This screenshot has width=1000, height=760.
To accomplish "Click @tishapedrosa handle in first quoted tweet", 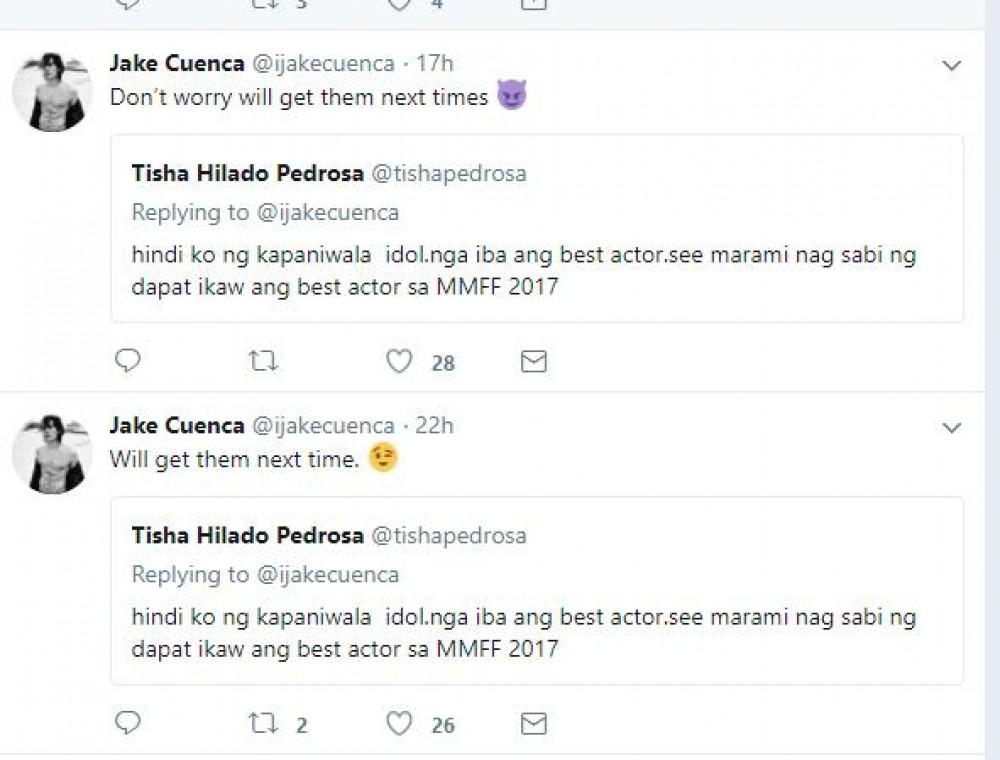I will point(449,174).
